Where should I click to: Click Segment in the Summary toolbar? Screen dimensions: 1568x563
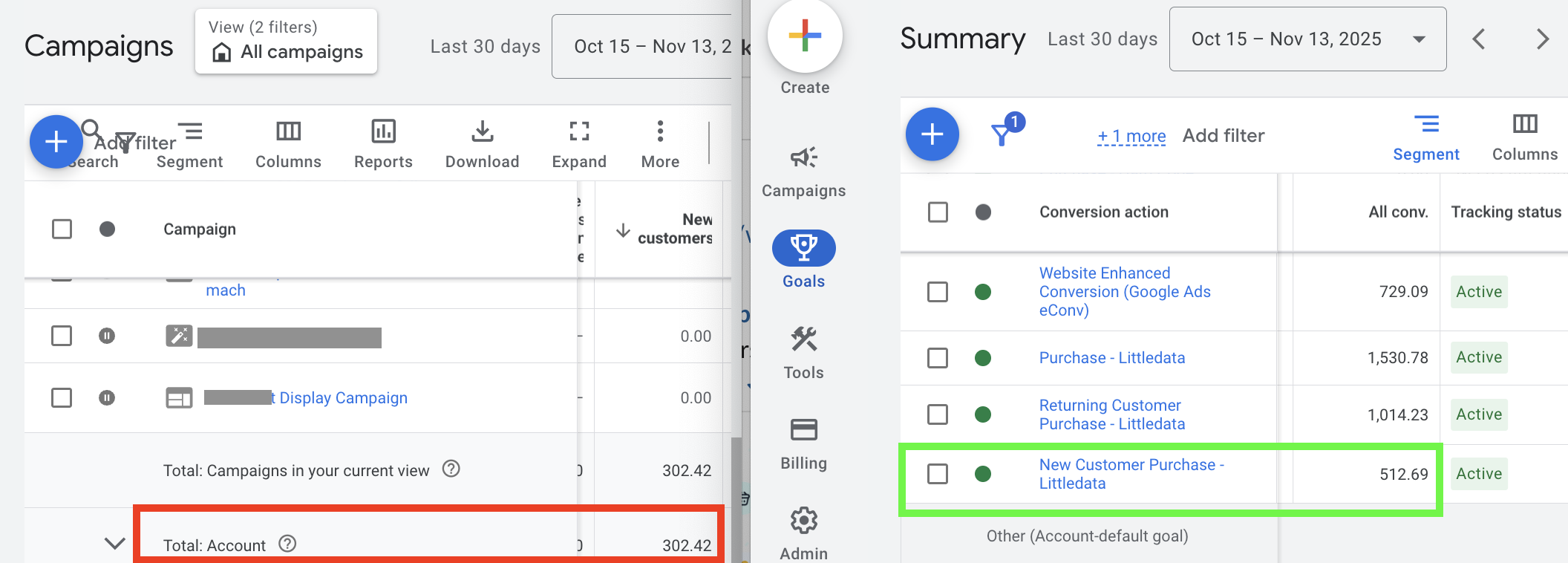[x=1425, y=137]
